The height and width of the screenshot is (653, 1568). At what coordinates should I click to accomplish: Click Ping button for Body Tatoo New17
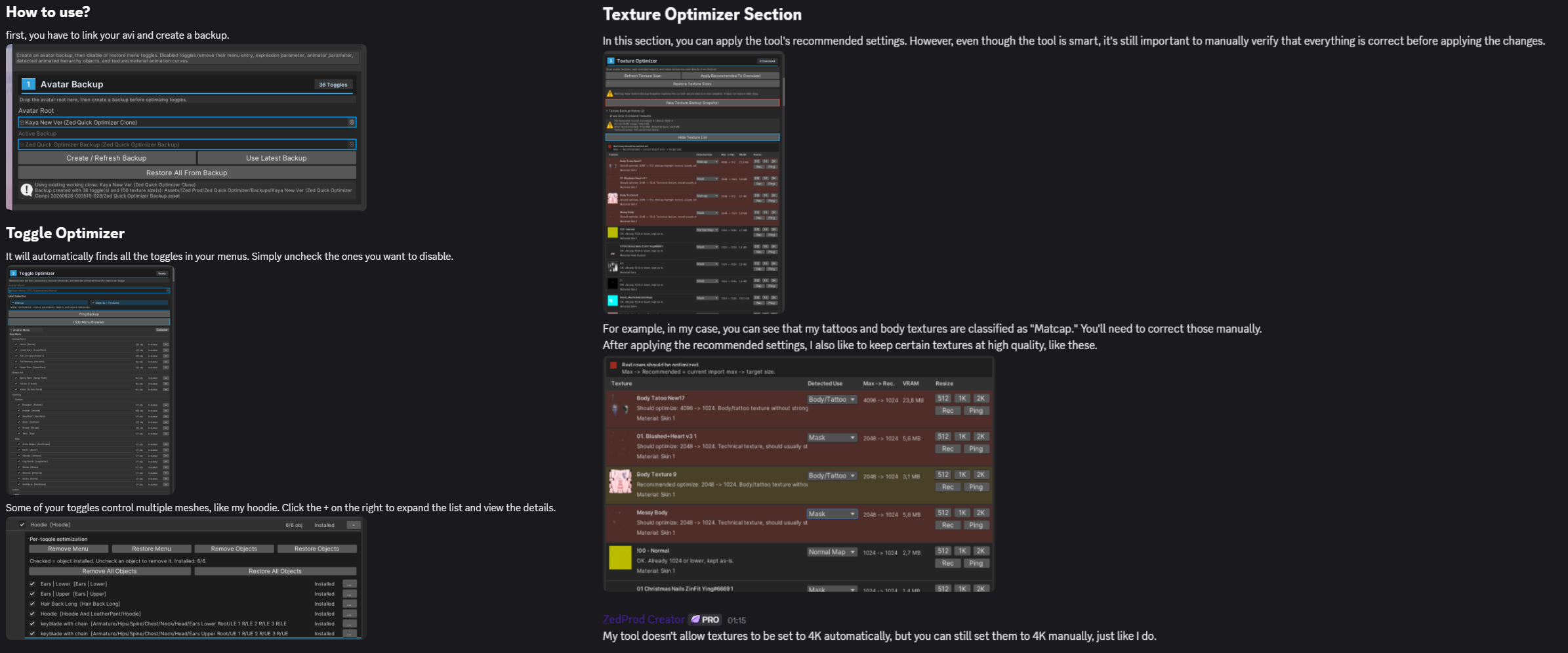pos(976,411)
